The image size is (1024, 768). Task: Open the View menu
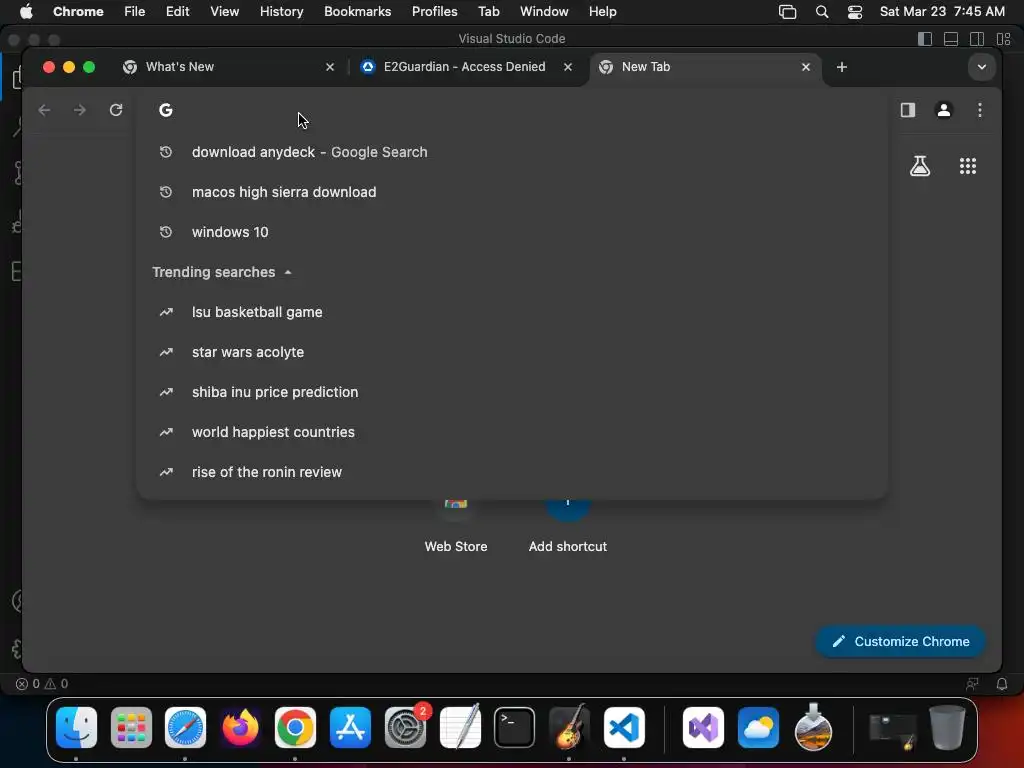pyautogui.click(x=224, y=12)
